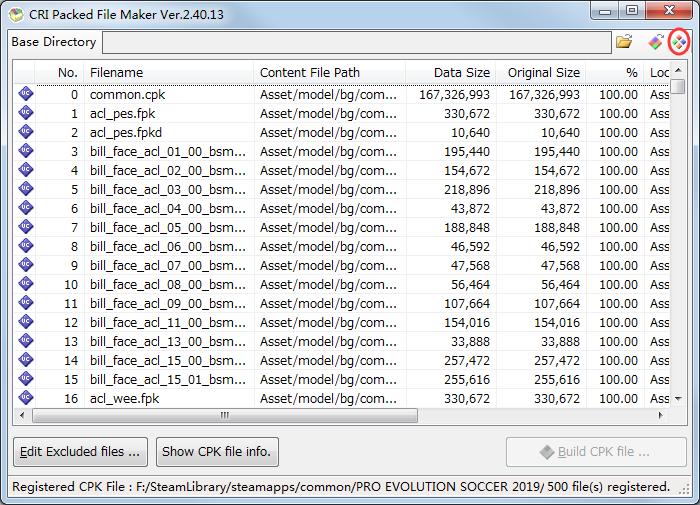Click the horizontal scrollbar right arrow
Image resolution: width=700 pixels, height=505 pixels.
pos(660,415)
